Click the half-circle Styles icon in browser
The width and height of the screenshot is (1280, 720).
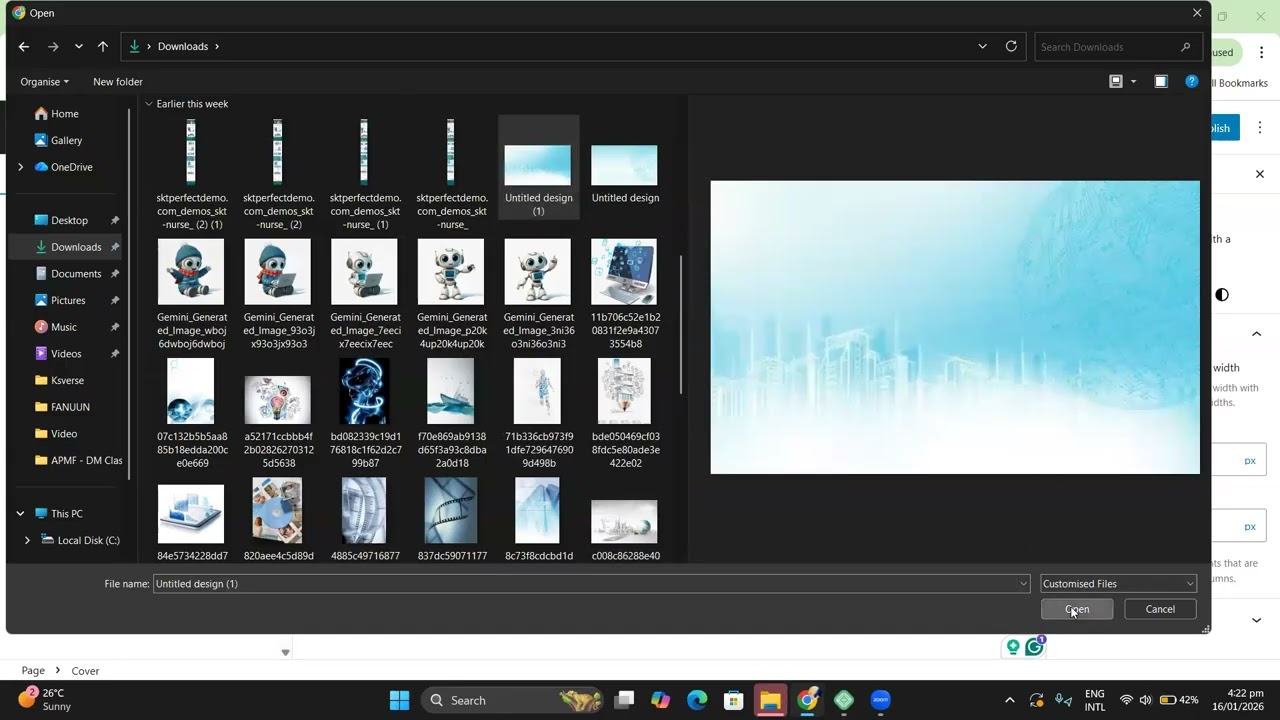click(x=1222, y=295)
